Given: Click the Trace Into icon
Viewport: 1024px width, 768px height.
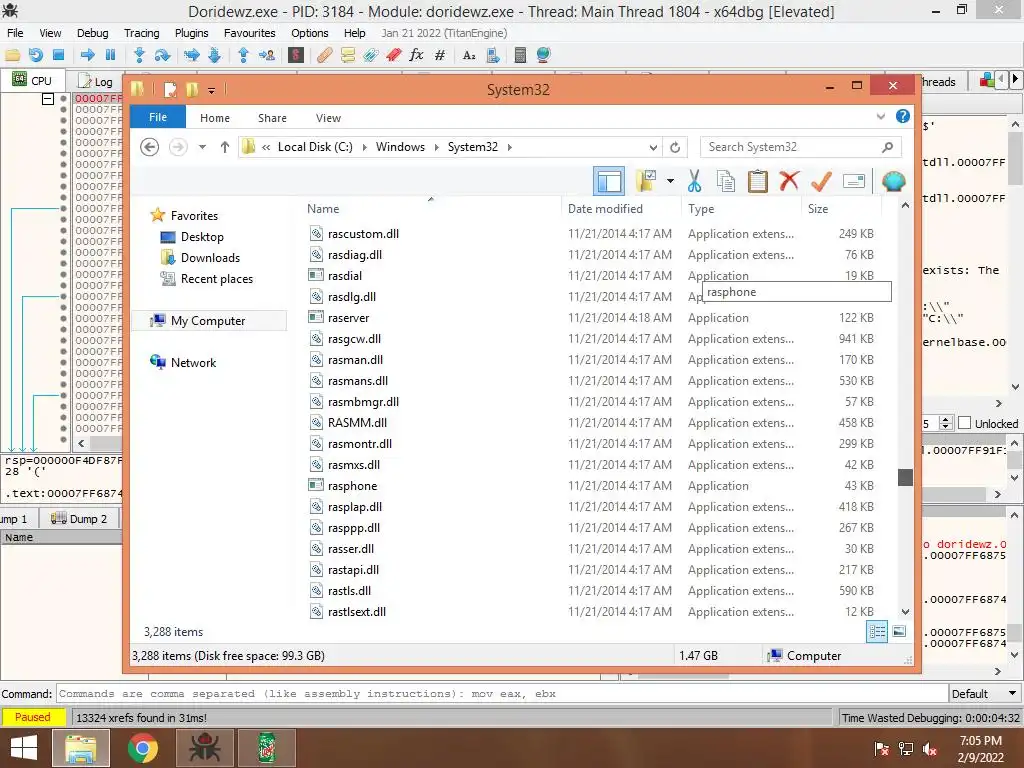Looking at the screenshot, I should pos(191,55).
